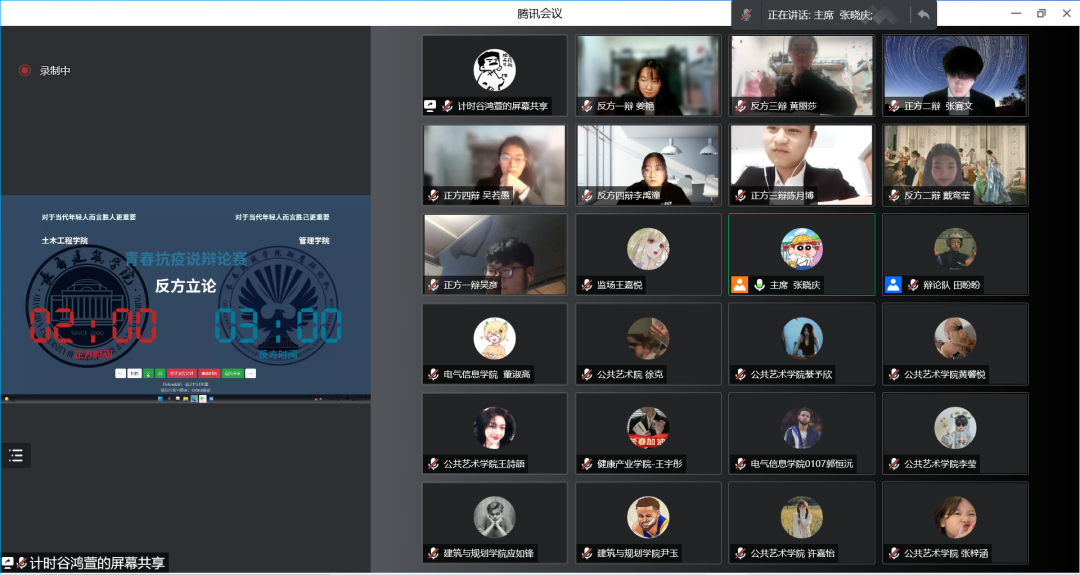
Task: Click muted mic icon of 公共艺术院 徐克
Action: 587,375
